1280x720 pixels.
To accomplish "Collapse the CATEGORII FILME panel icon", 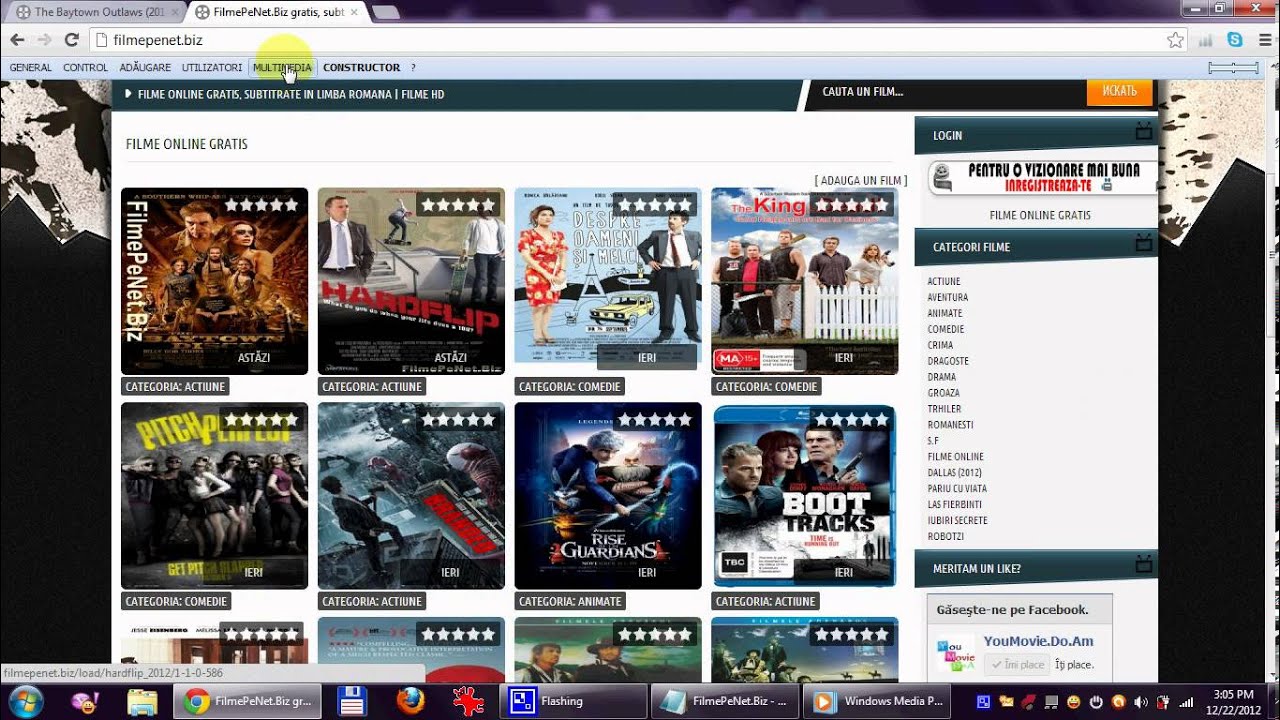I will tap(1144, 244).
